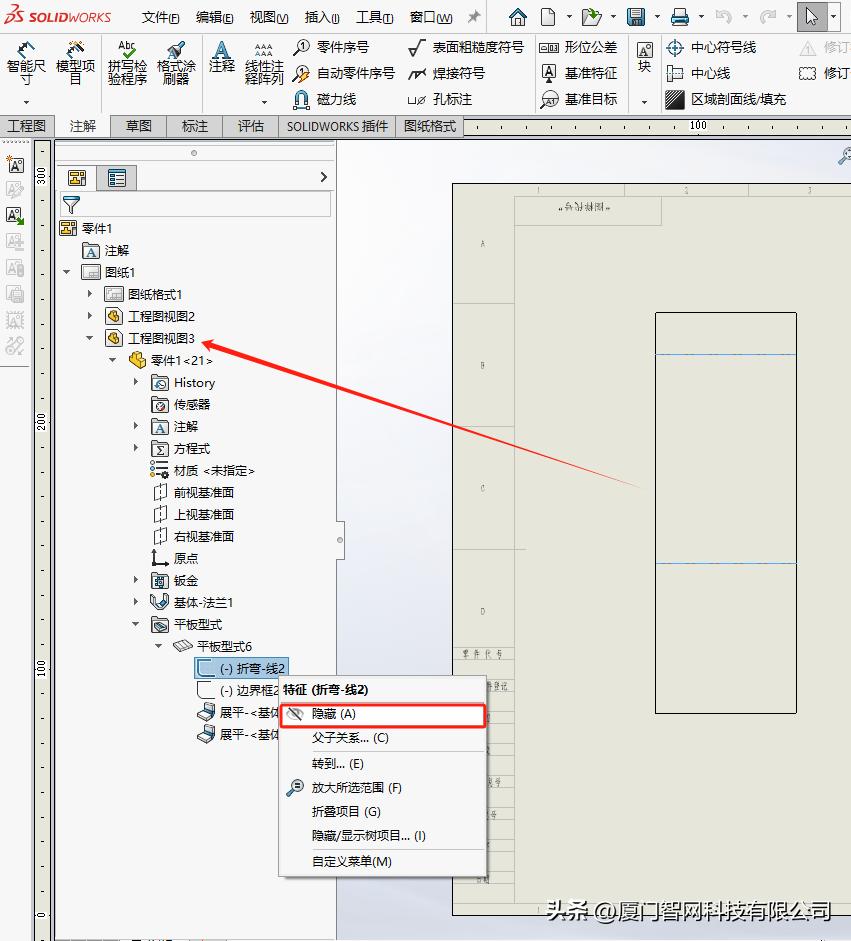The height and width of the screenshot is (941, 851).
Task: Open the 文件(F) menu
Action: coord(160,17)
